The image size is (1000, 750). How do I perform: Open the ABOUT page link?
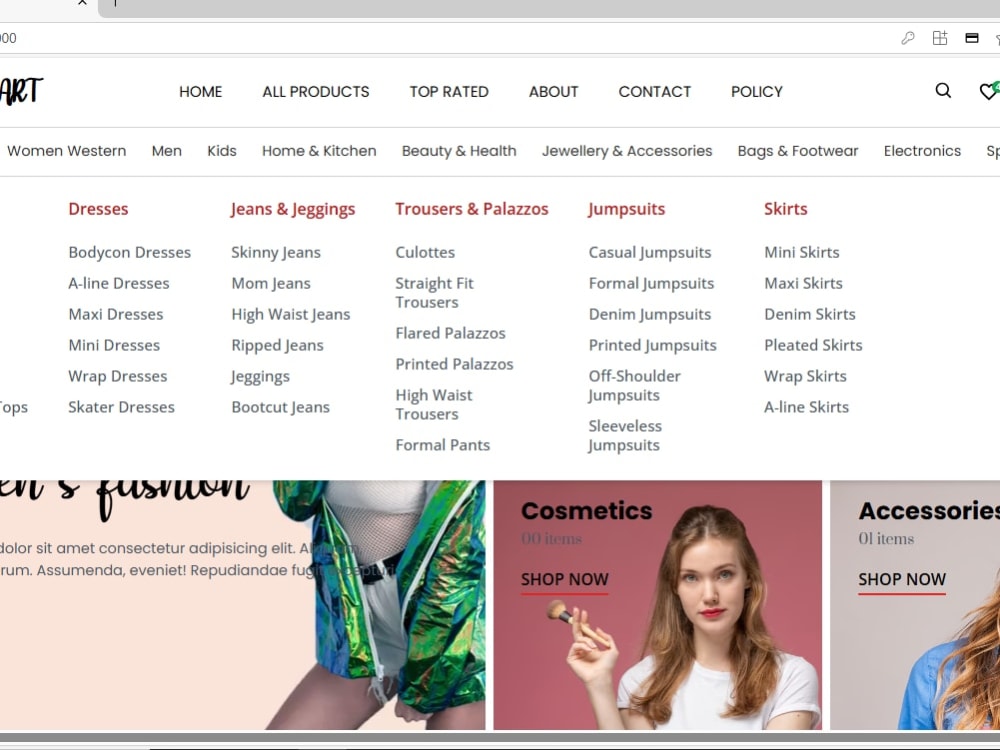(554, 92)
